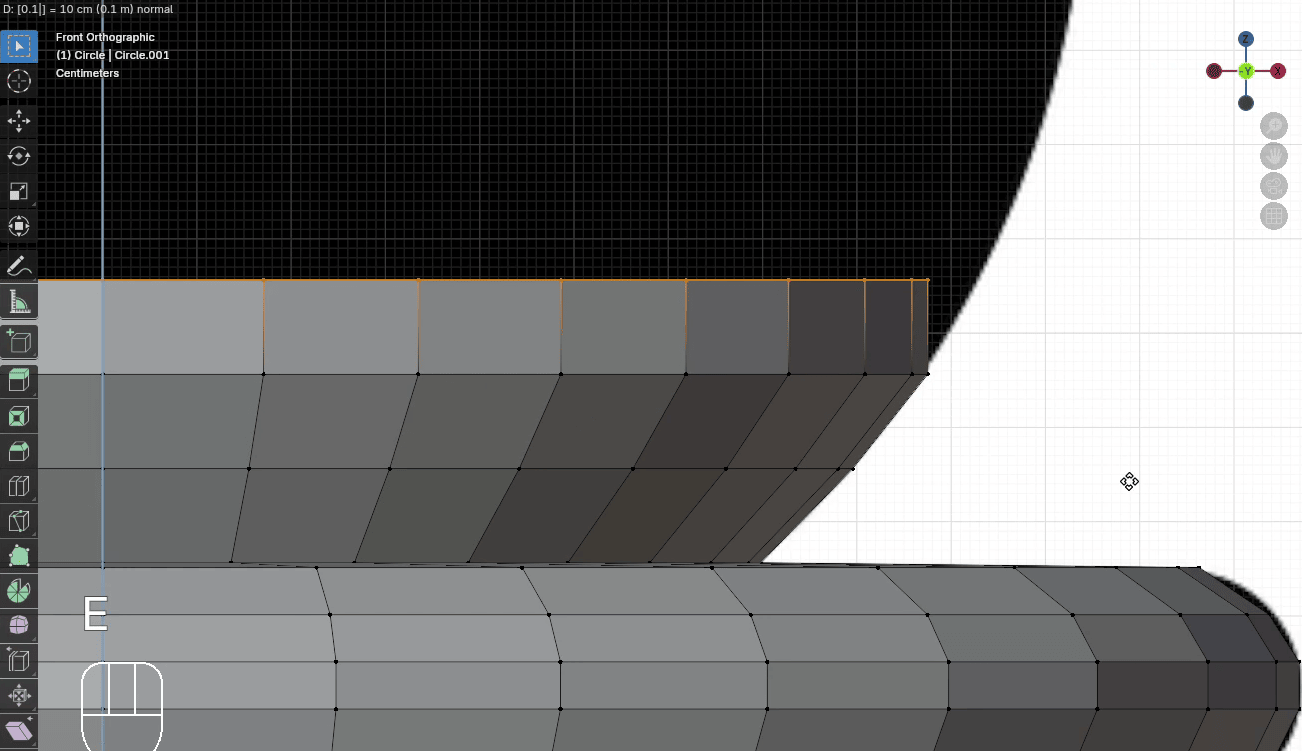Select the Add Cube tool

point(19,341)
